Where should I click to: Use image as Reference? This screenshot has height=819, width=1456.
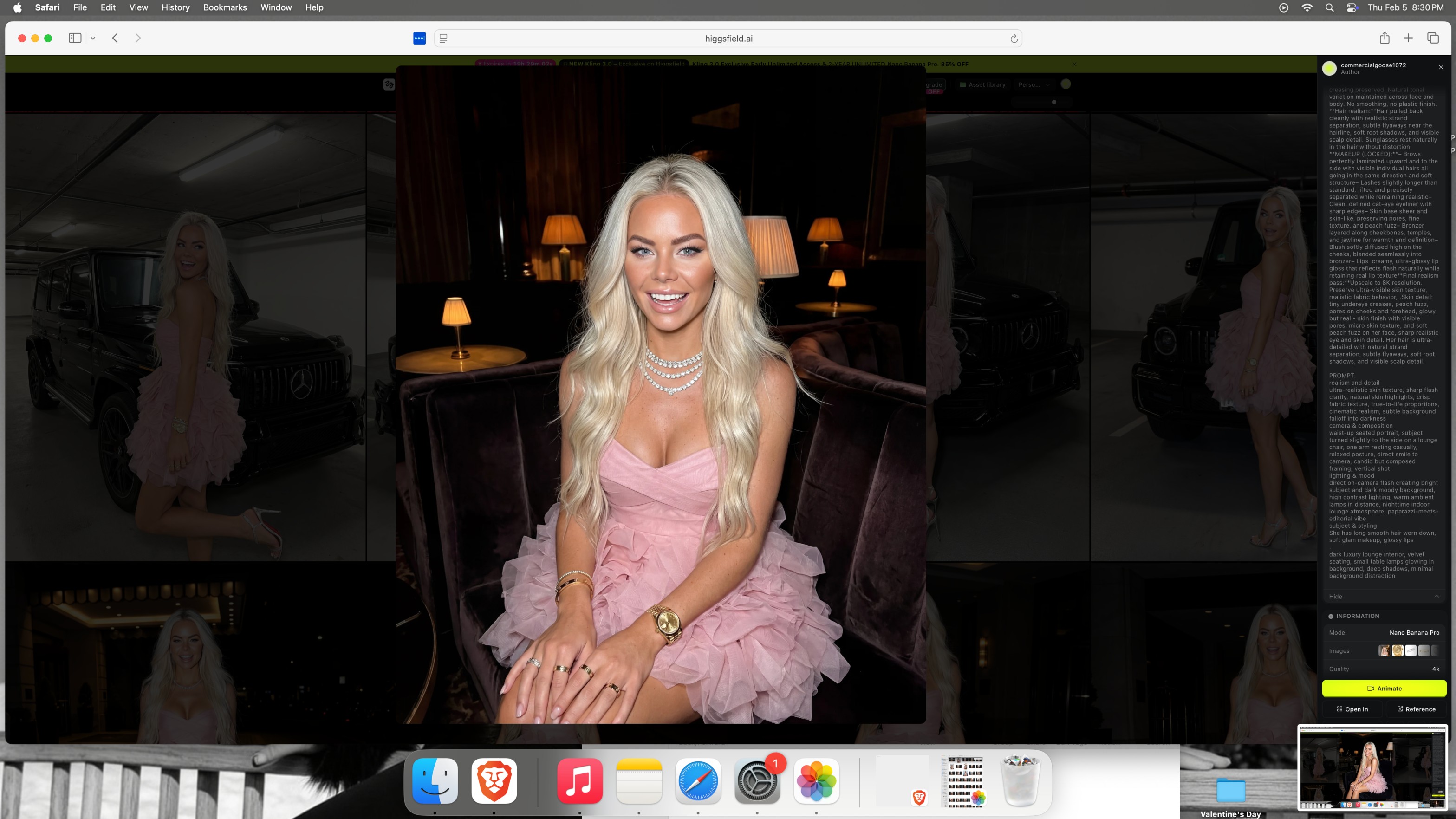pyautogui.click(x=1416, y=709)
